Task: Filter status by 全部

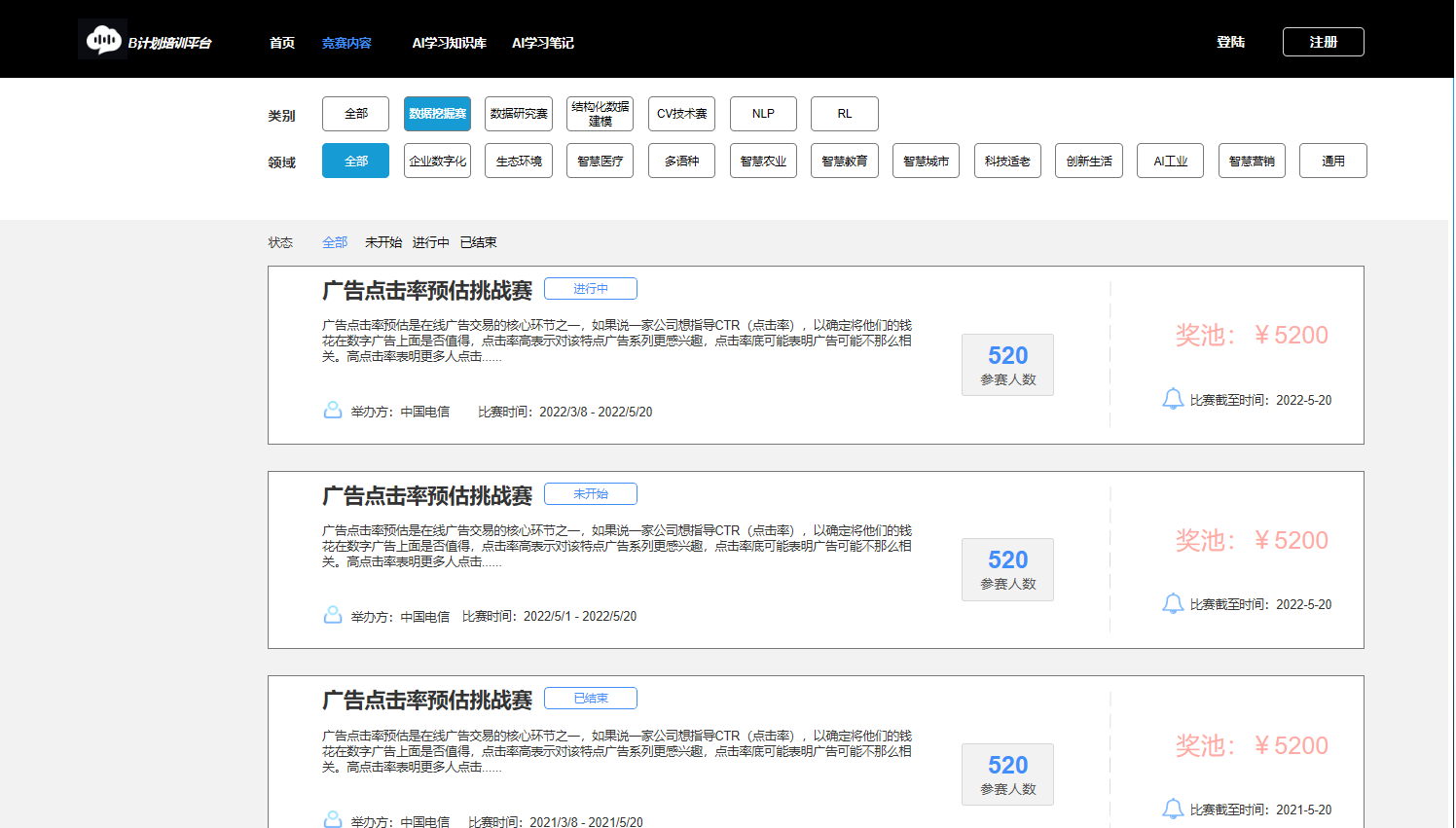Action: pyautogui.click(x=335, y=242)
